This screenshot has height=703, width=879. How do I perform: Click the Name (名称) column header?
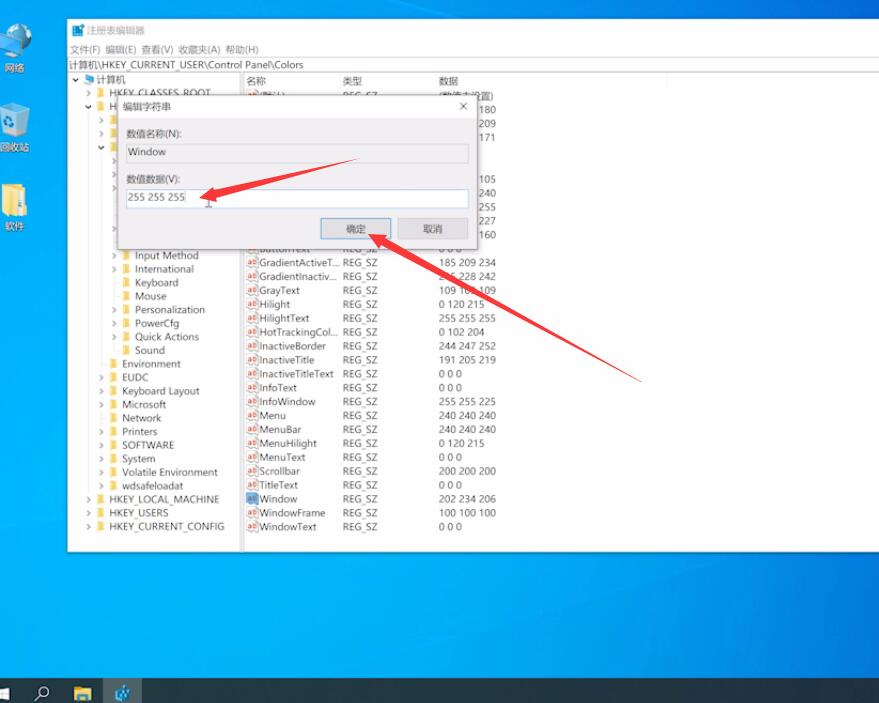click(256, 81)
